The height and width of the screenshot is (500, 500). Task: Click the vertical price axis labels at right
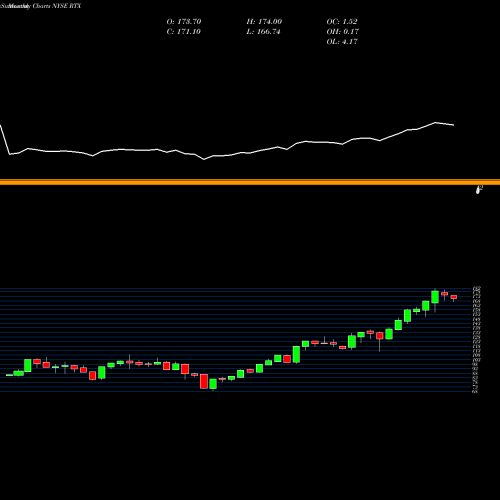click(x=477, y=339)
